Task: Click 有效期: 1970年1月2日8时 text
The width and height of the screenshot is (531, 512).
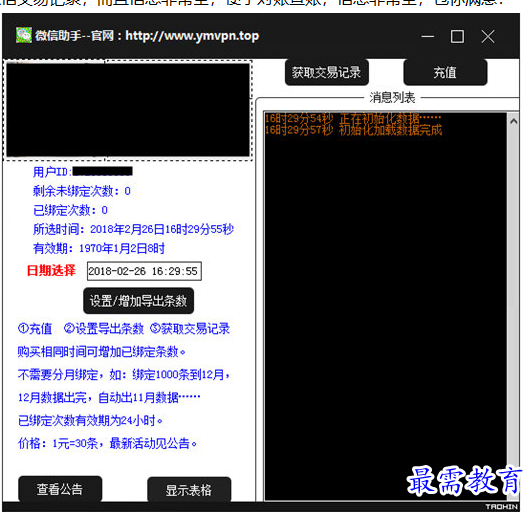Action: click(x=99, y=249)
